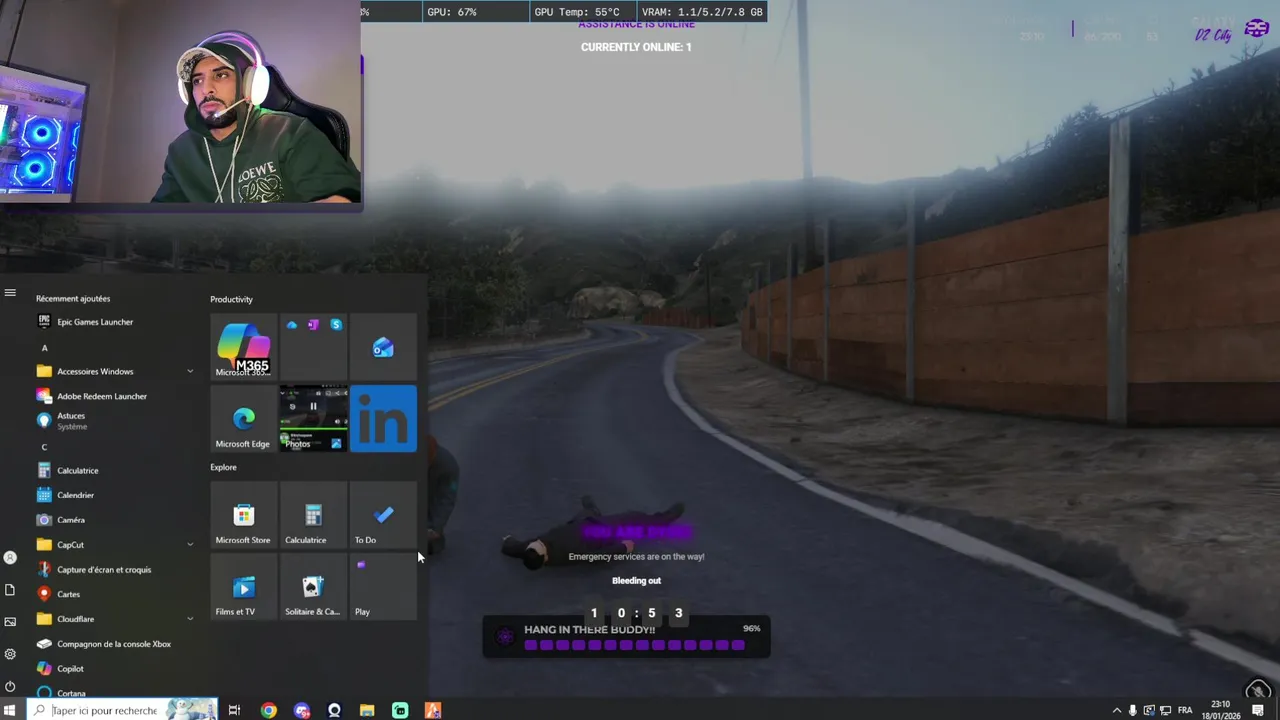The image size is (1280, 720).
Task: Open the Photos live tile
Action: point(313,418)
